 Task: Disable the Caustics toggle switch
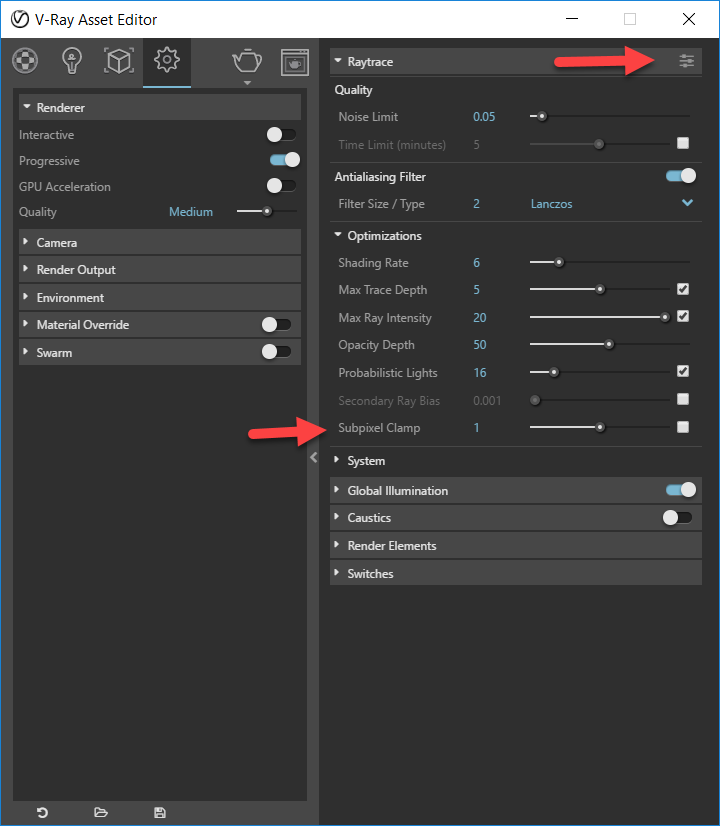(677, 517)
